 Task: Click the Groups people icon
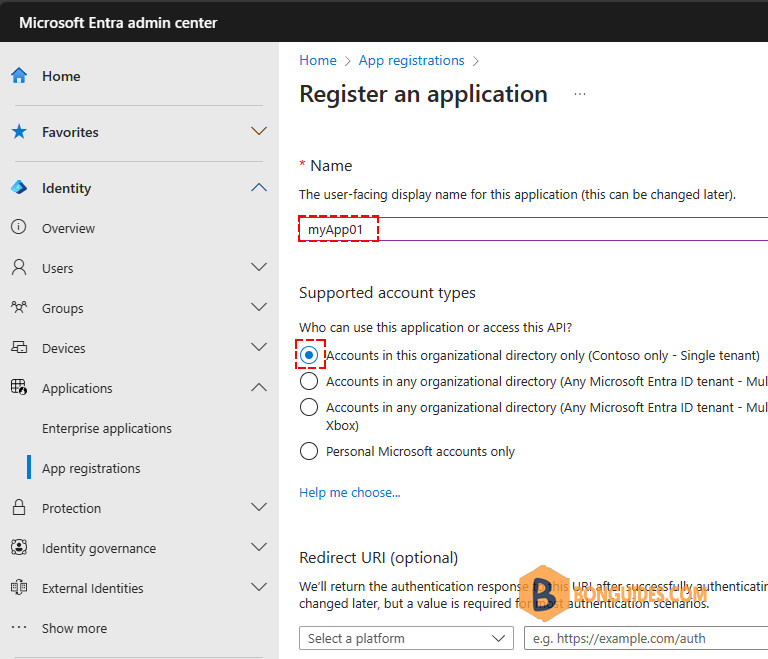point(19,307)
